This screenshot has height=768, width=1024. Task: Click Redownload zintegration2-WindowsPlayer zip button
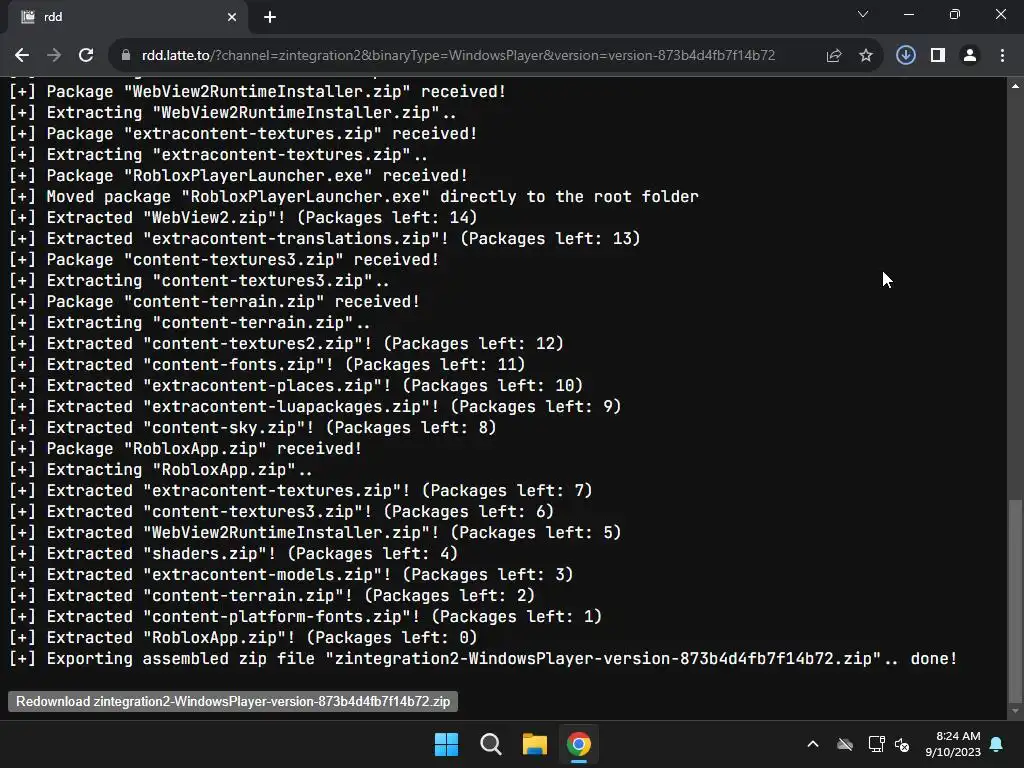pyautogui.click(x=233, y=701)
